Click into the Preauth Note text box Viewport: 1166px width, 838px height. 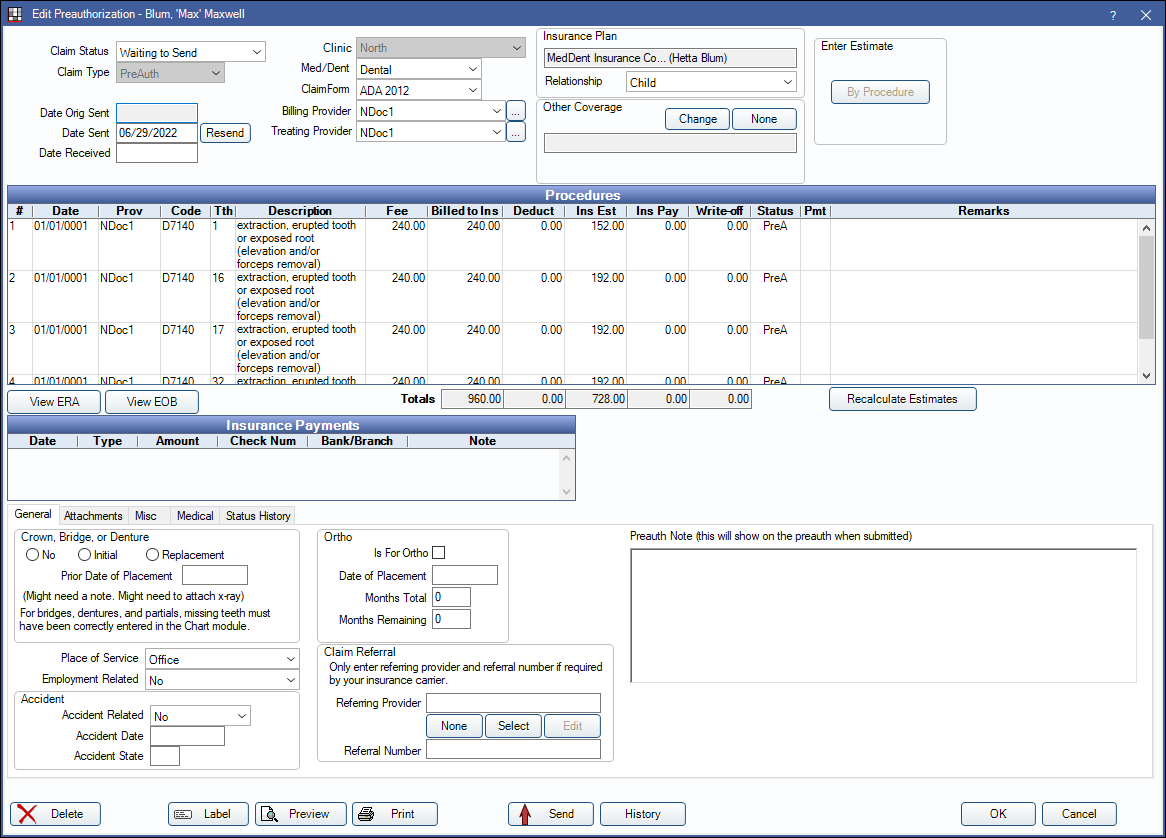pos(883,616)
